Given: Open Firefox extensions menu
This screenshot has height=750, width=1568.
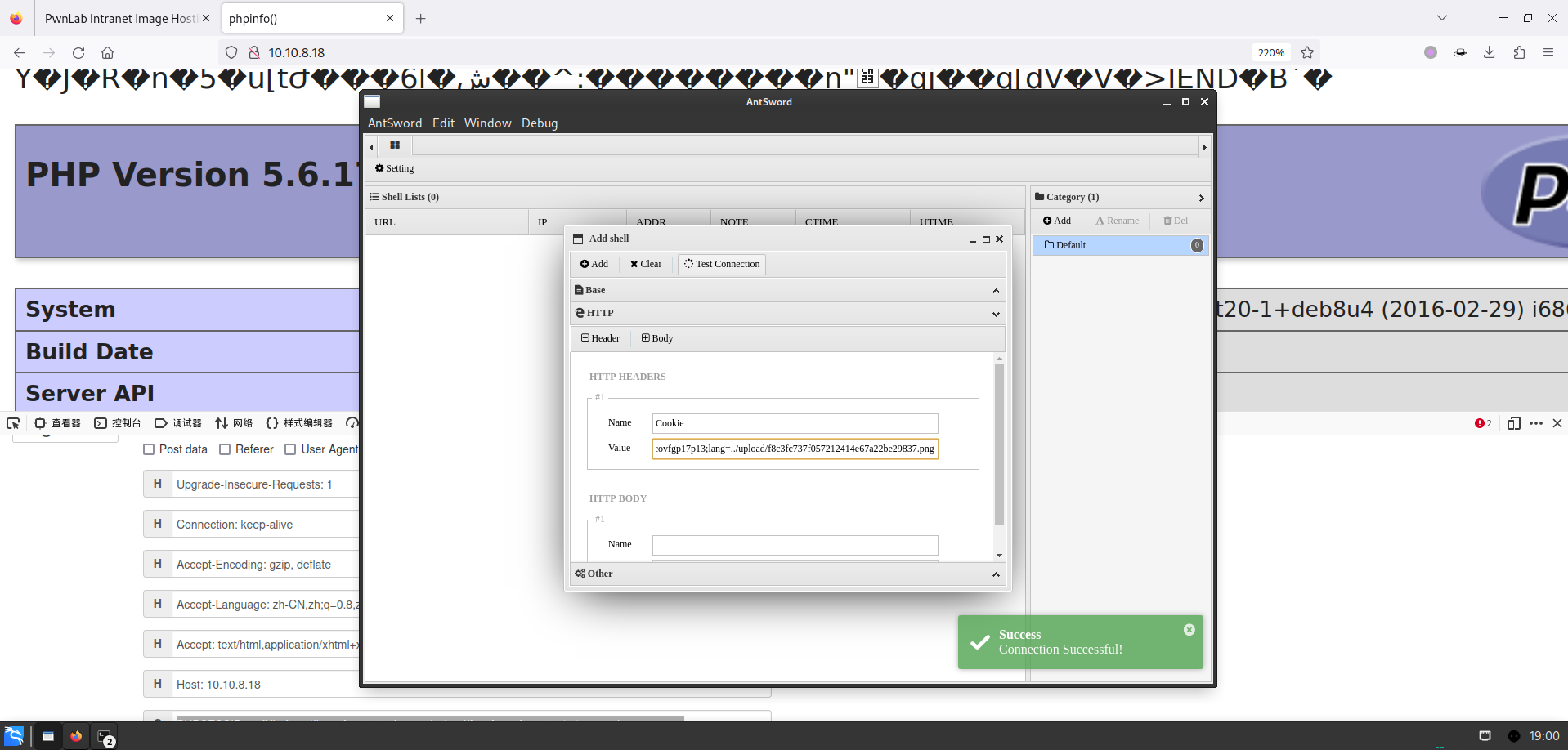Looking at the screenshot, I should coord(1519,52).
